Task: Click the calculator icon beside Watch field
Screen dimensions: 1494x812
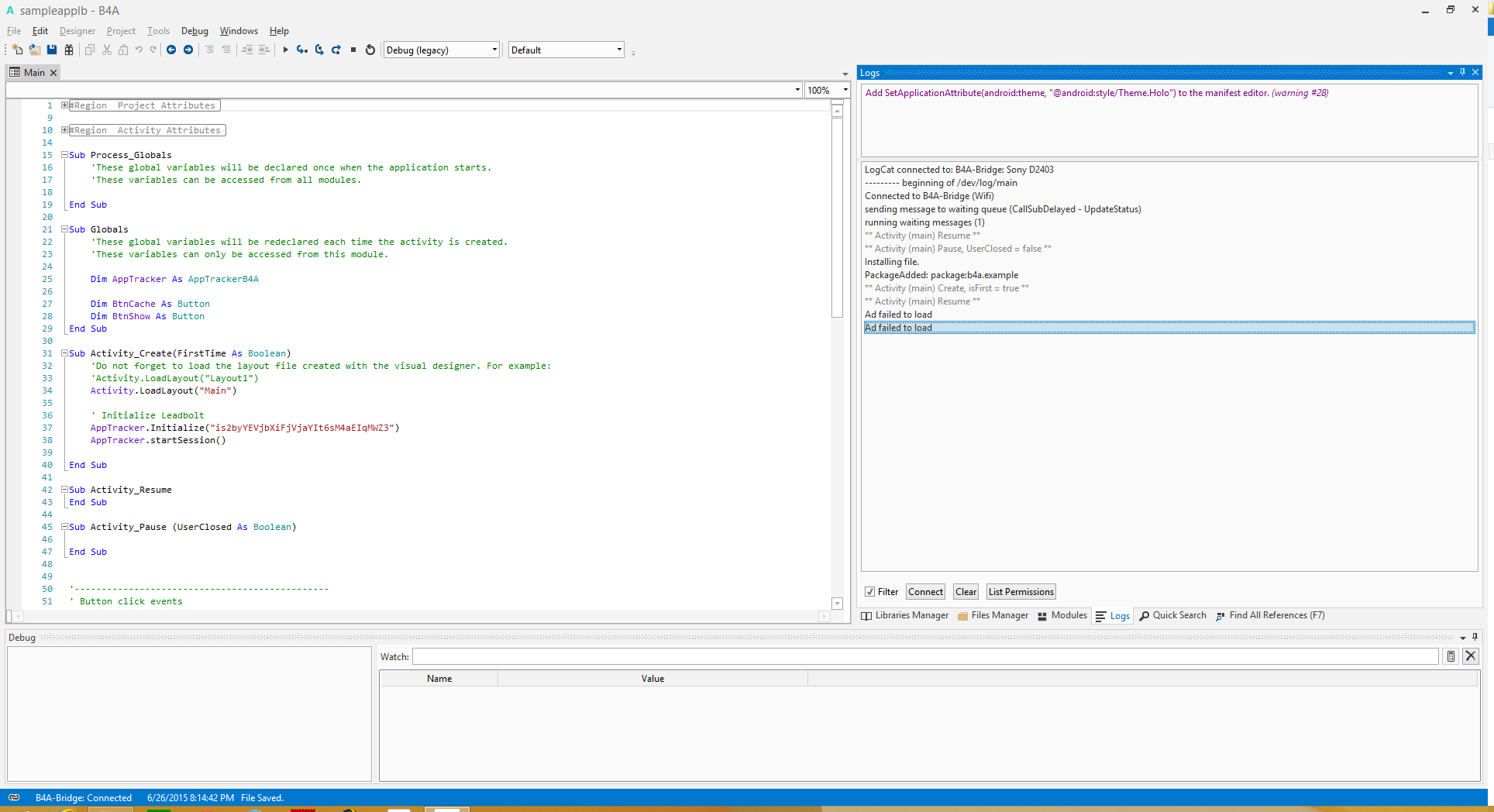Action: [1451, 656]
